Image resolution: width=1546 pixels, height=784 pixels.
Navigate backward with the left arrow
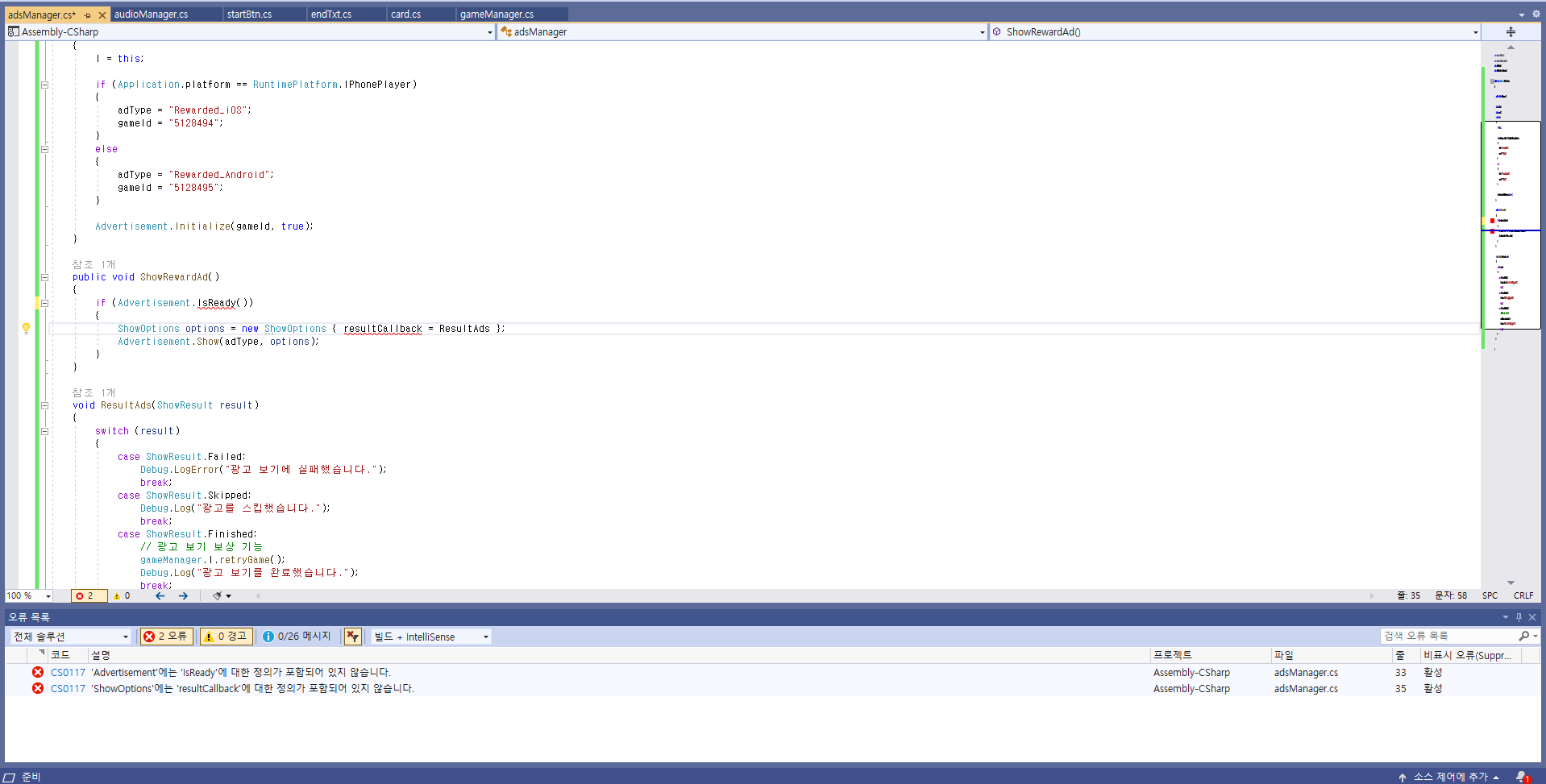pos(160,596)
